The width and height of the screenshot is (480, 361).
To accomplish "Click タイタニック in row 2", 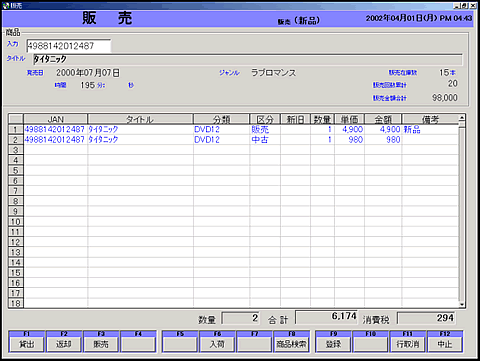I will (103, 140).
